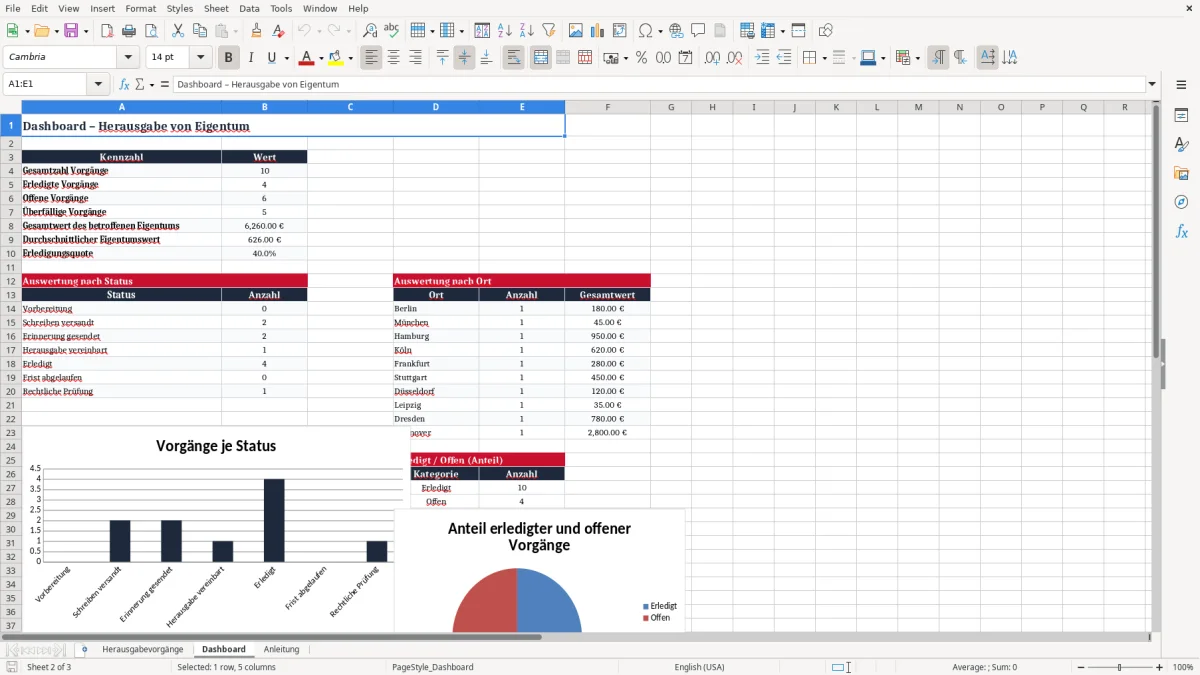Click Sum Sigma button in formula bar

(x=139, y=85)
